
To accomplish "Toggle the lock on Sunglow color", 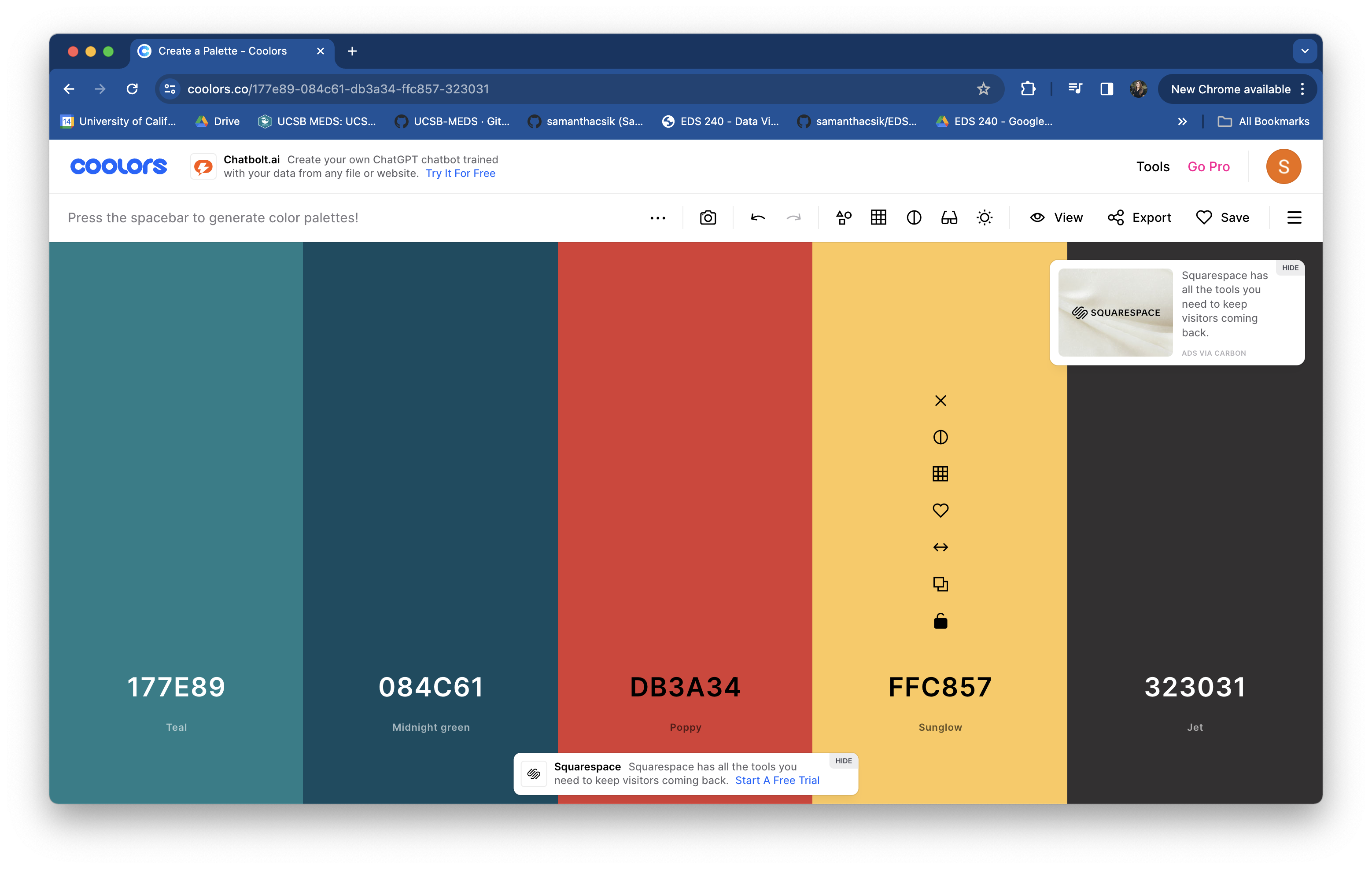I will click(x=940, y=621).
